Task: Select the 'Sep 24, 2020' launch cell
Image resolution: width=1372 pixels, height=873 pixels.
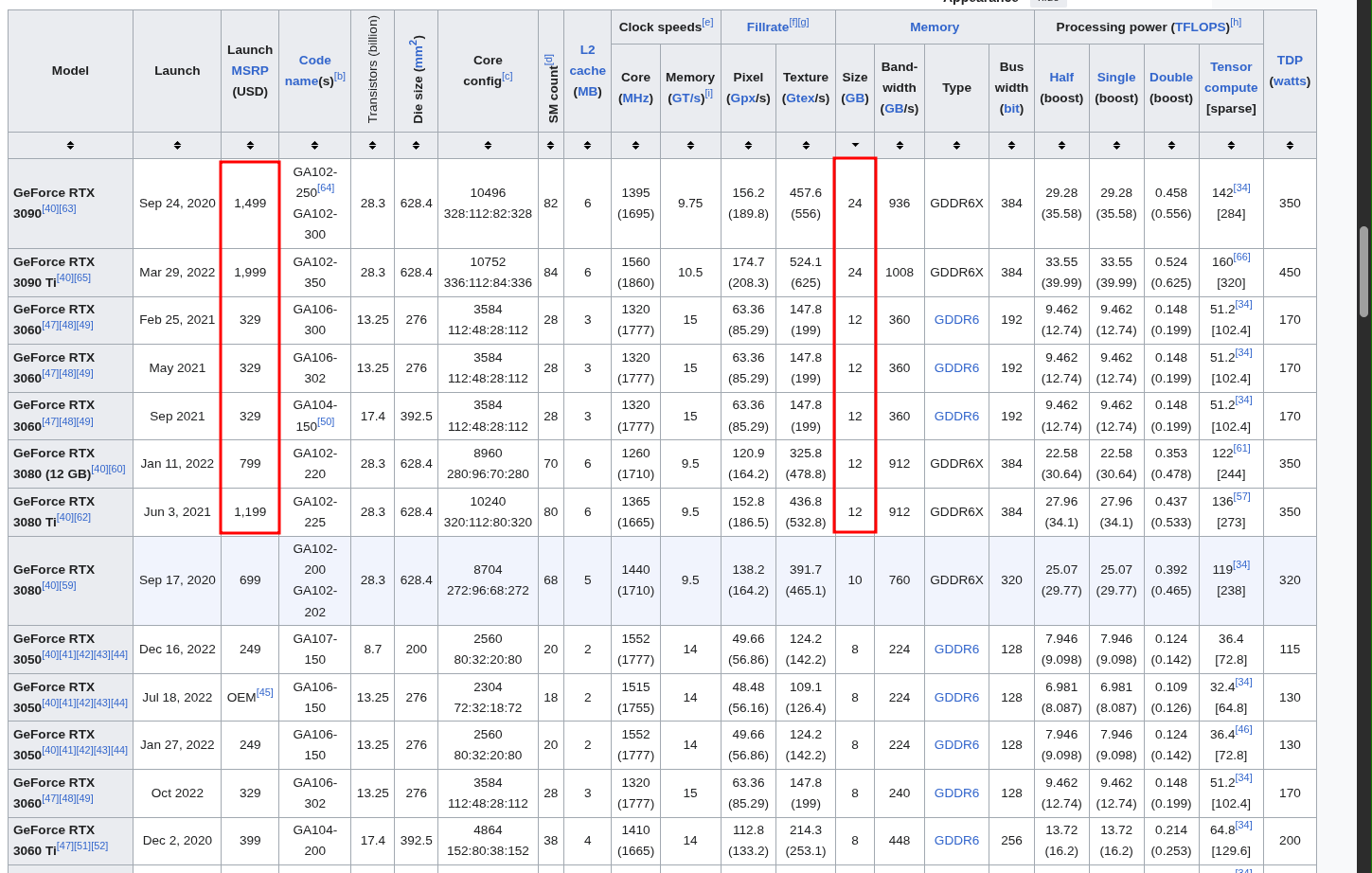Action: 177,204
